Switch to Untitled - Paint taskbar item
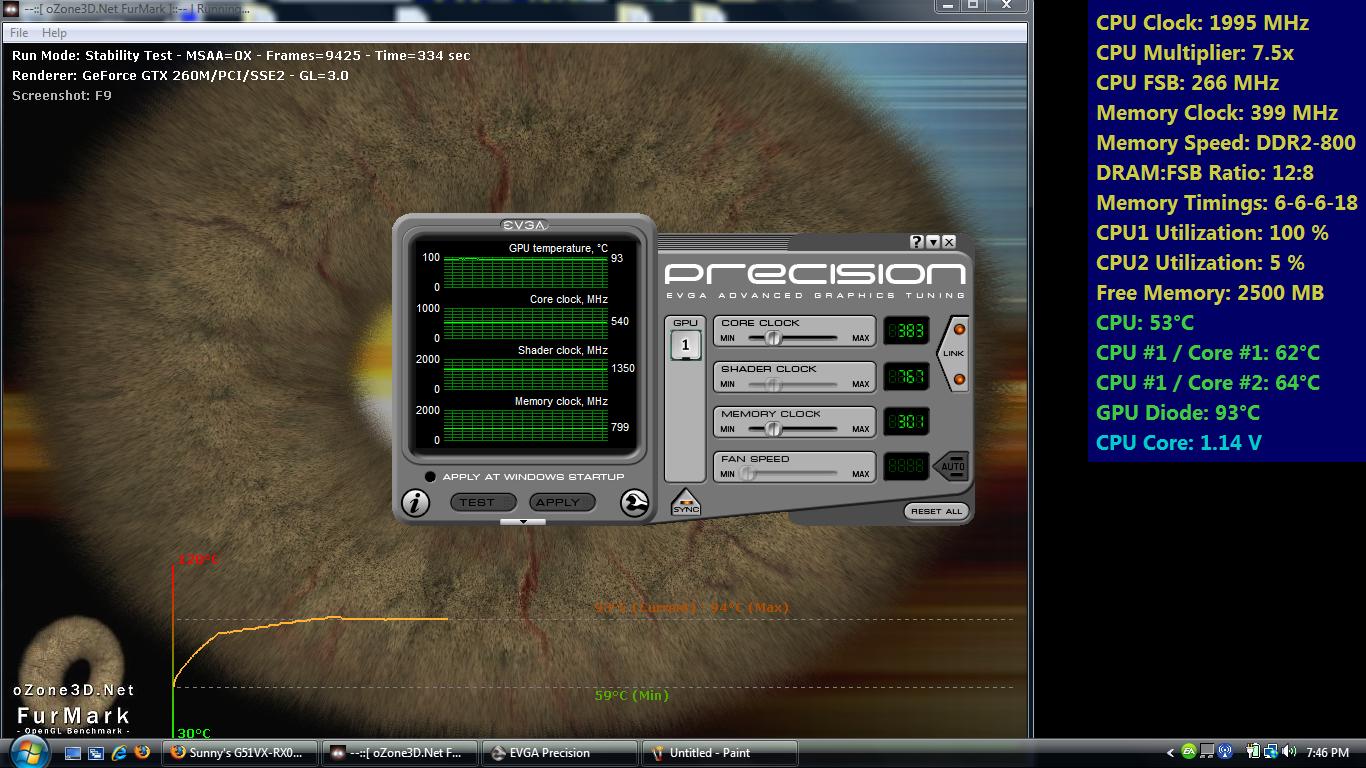This screenshot has height=768, width=1366. (x=718, y=753)
